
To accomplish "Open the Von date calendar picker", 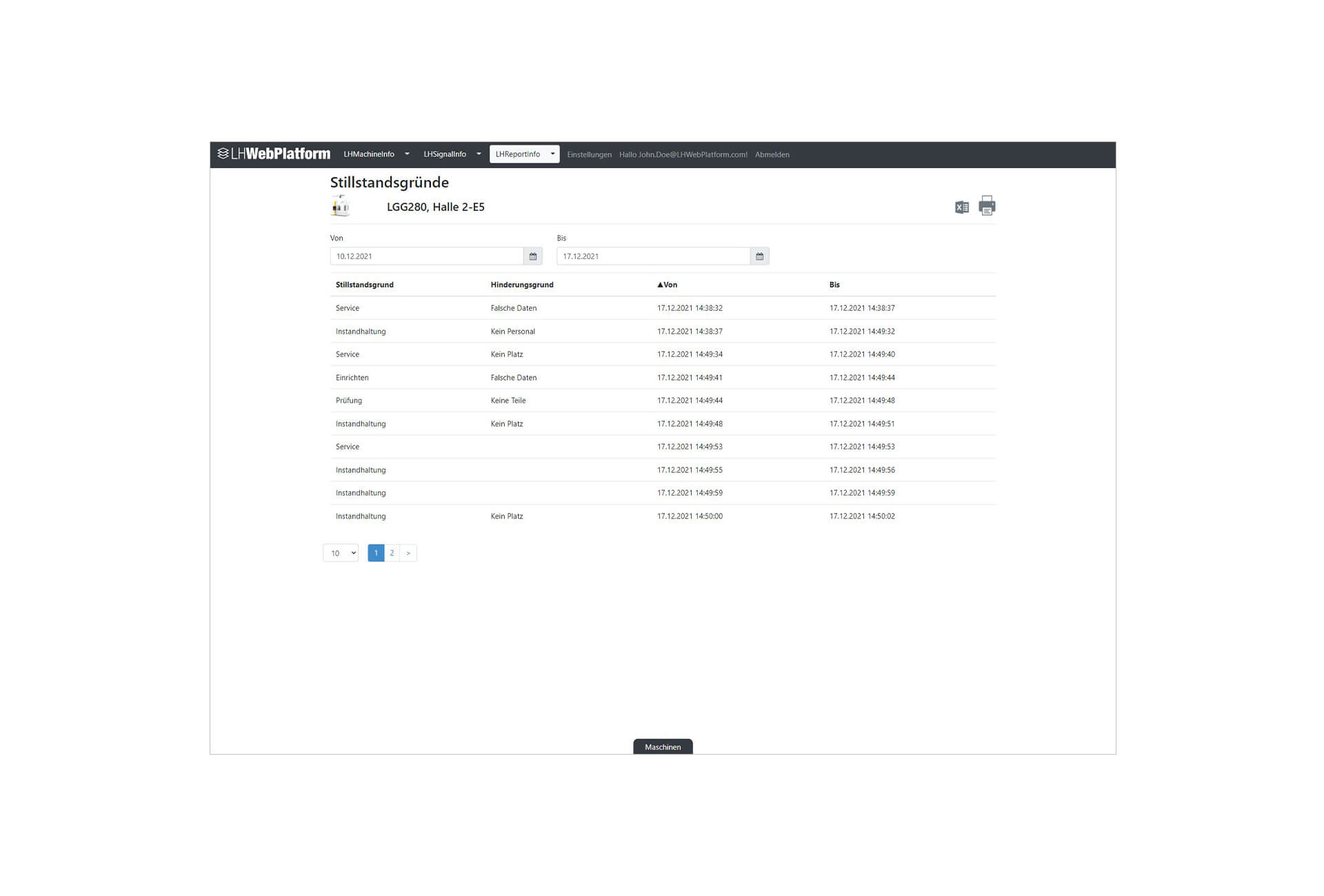I will click(x=532, y=256).
